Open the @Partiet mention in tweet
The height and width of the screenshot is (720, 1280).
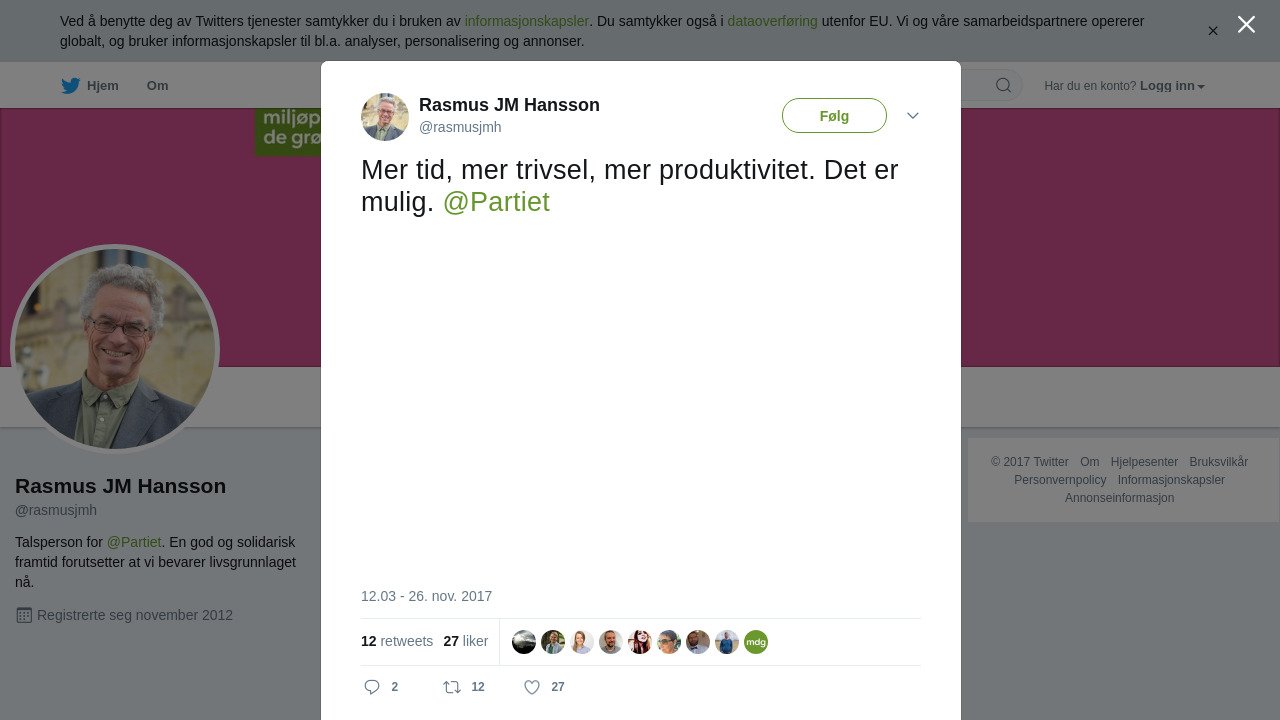point(496,202)
